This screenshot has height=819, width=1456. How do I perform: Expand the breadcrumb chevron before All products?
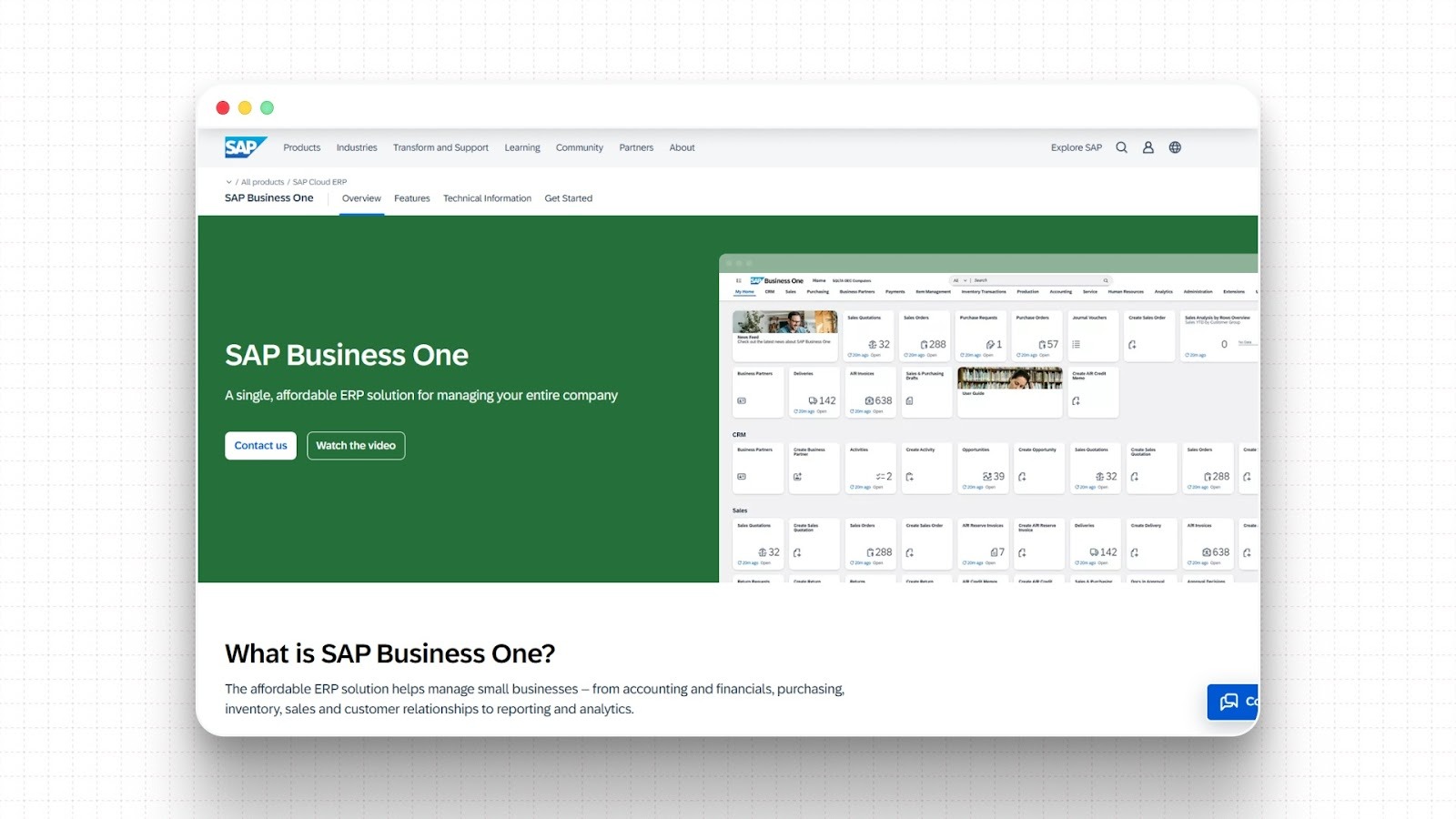point(228,181)
